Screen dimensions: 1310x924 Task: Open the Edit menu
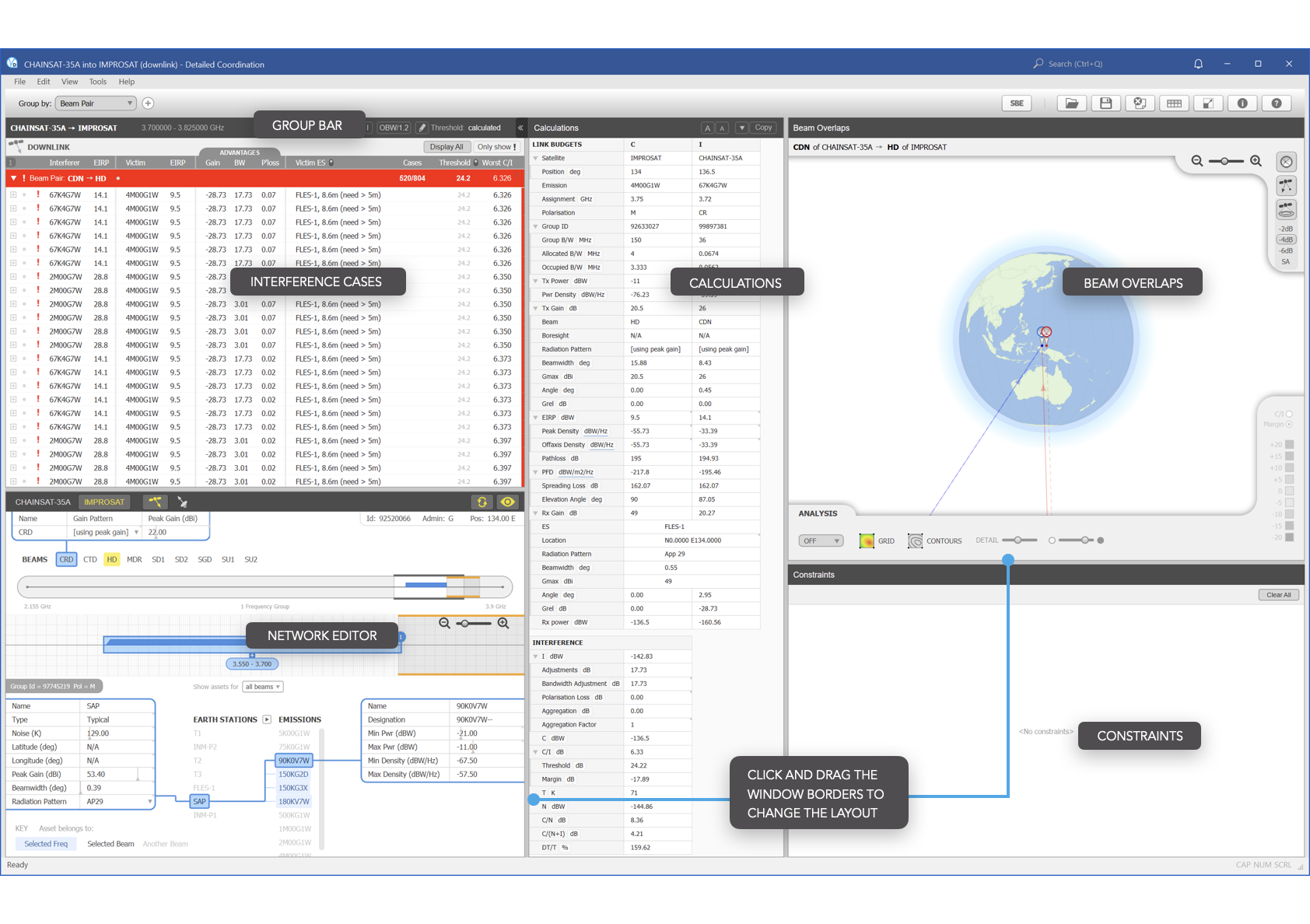tap(44, 82)
